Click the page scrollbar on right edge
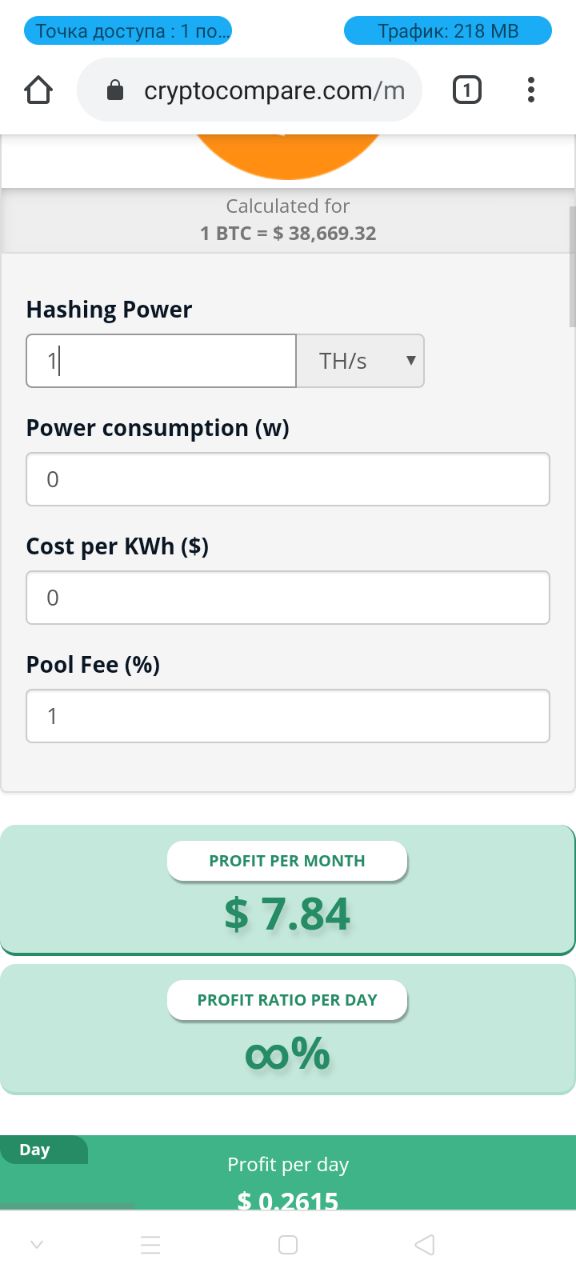Image resolution: width=576 pixels, height=1280 pixels. coord(572,266)
